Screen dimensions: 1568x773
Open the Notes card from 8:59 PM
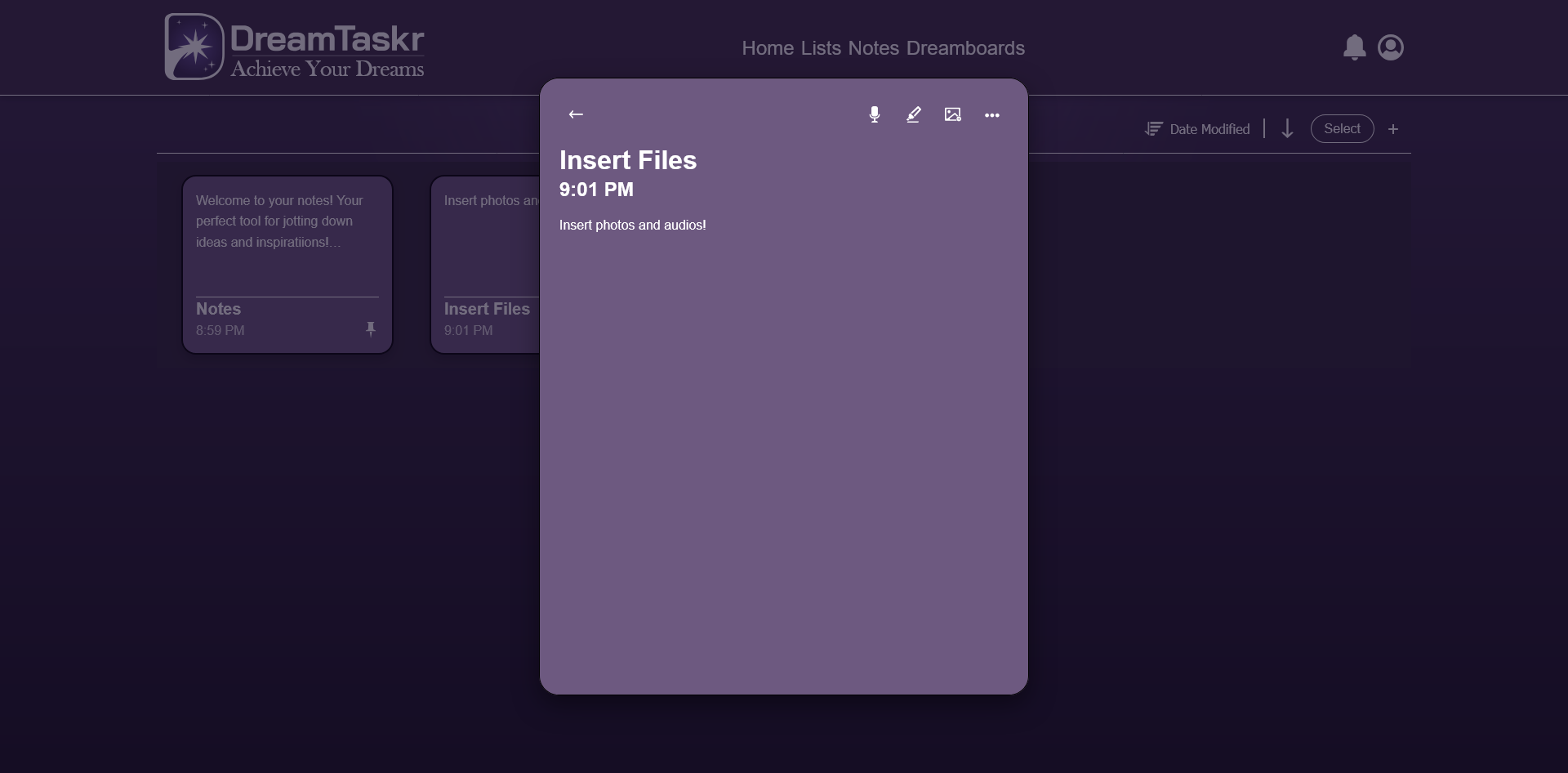[x=287, y=265]
